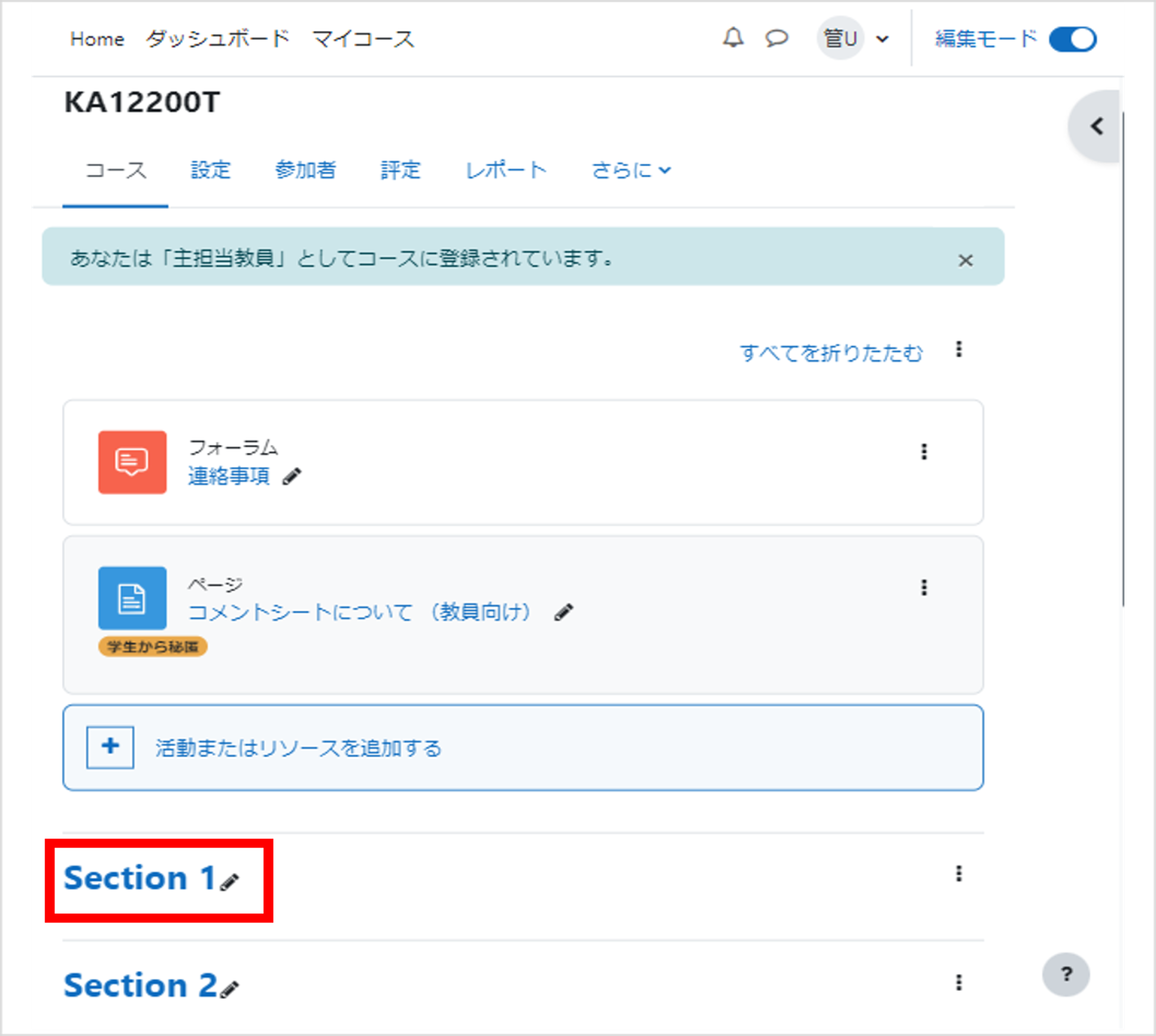
Task: Open the Section 1 heading
Action: click(140, 878)
